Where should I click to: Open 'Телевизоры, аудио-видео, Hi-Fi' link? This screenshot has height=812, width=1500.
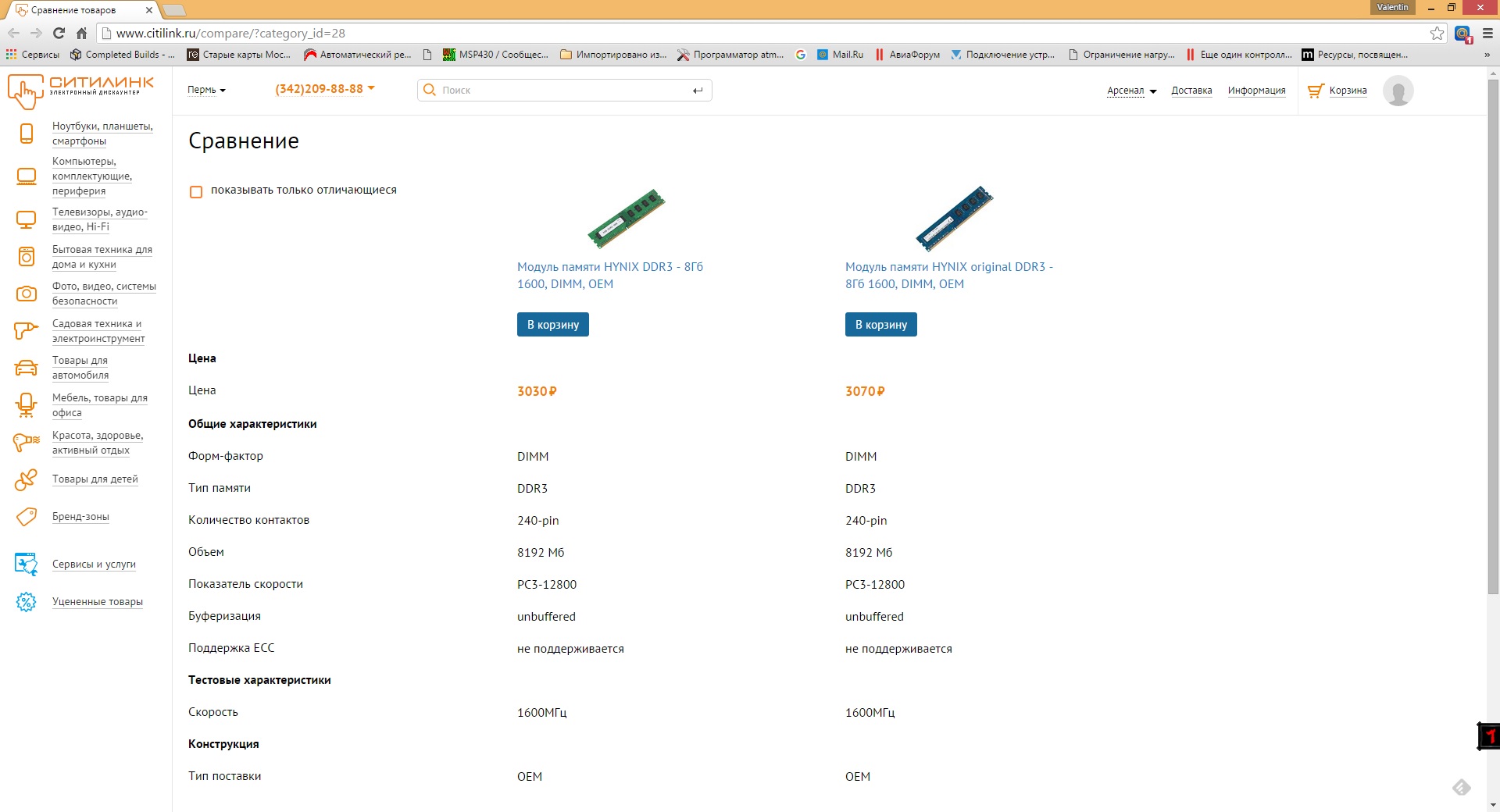pyautogui.click(x=100, y=219)
